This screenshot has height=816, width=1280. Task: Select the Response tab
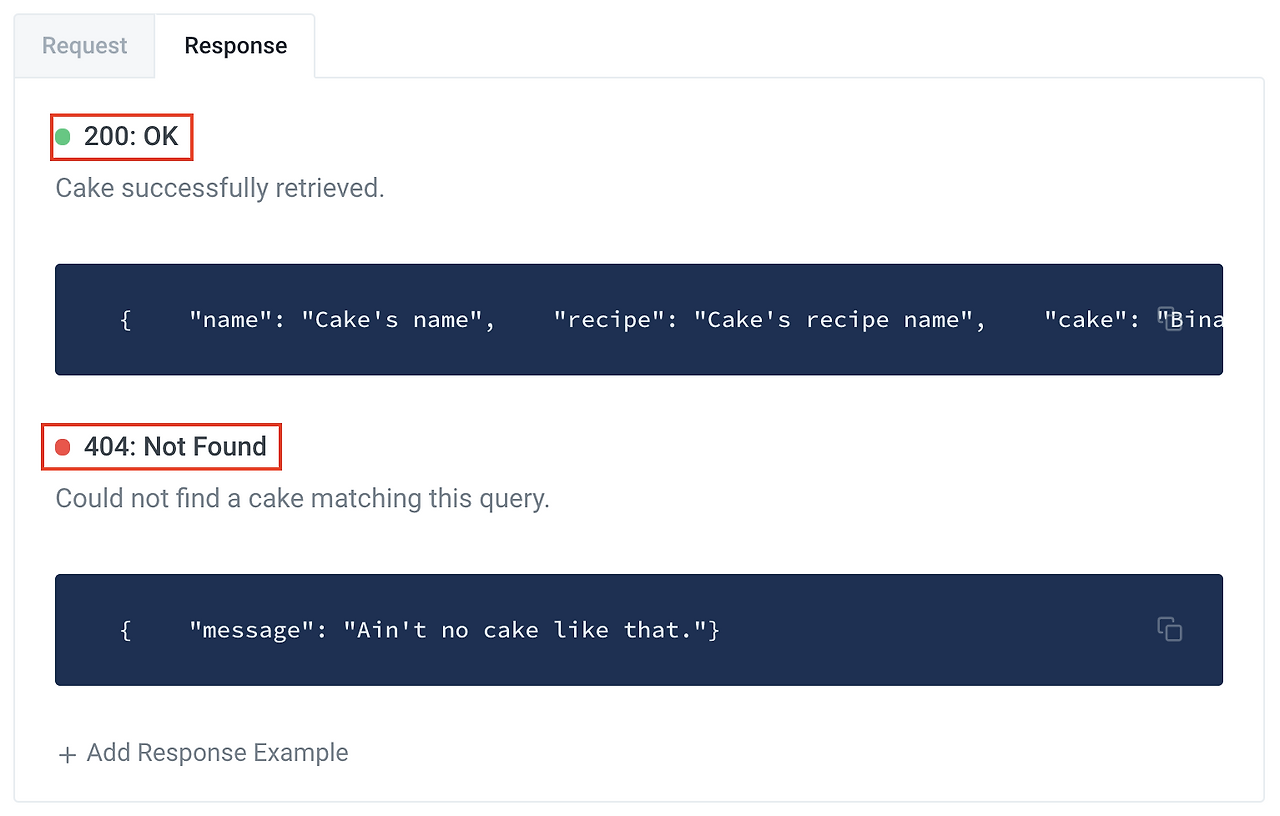click(x=235, y=46)
